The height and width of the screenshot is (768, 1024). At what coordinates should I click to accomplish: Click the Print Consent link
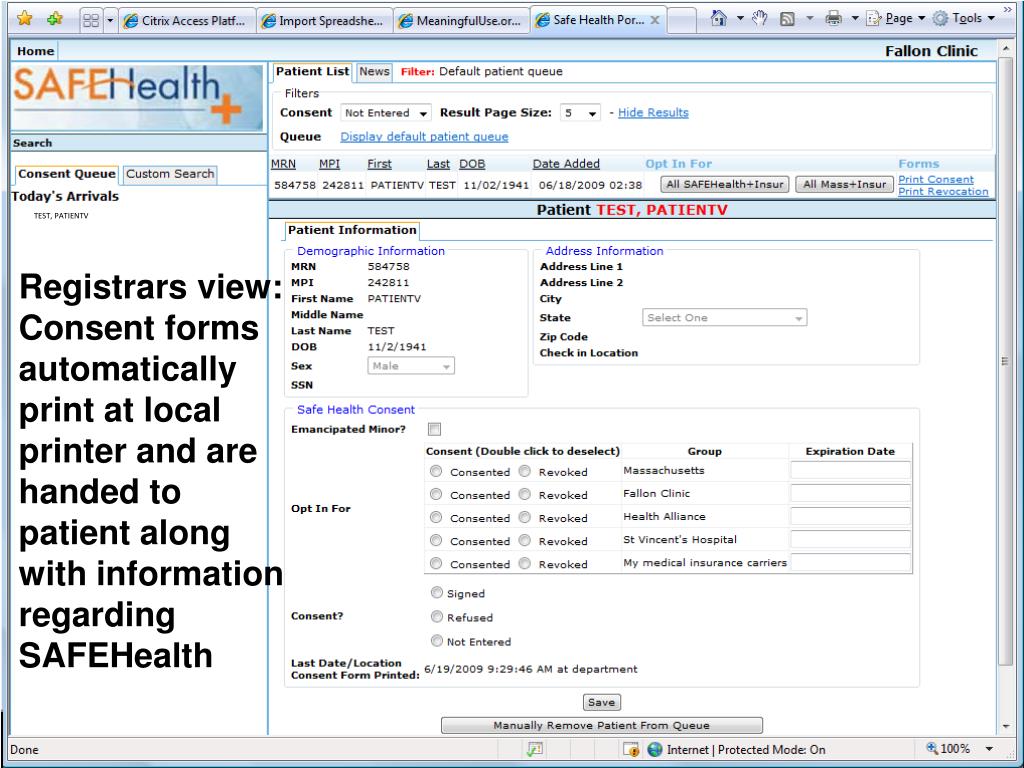tap(935, 179)
